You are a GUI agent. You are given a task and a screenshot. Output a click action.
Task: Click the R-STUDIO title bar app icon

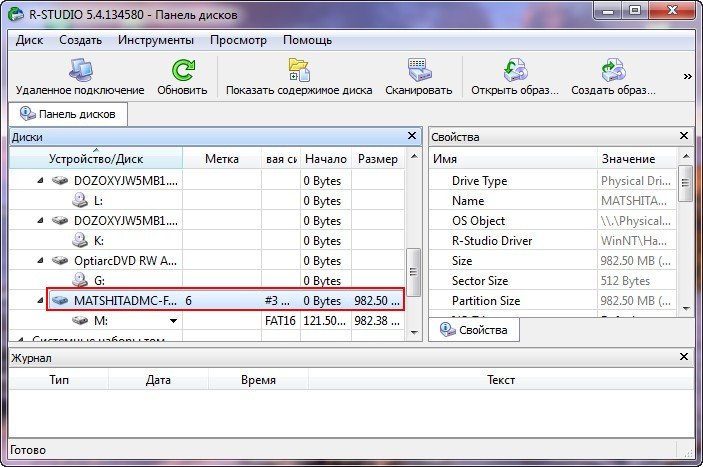(17, 14)
